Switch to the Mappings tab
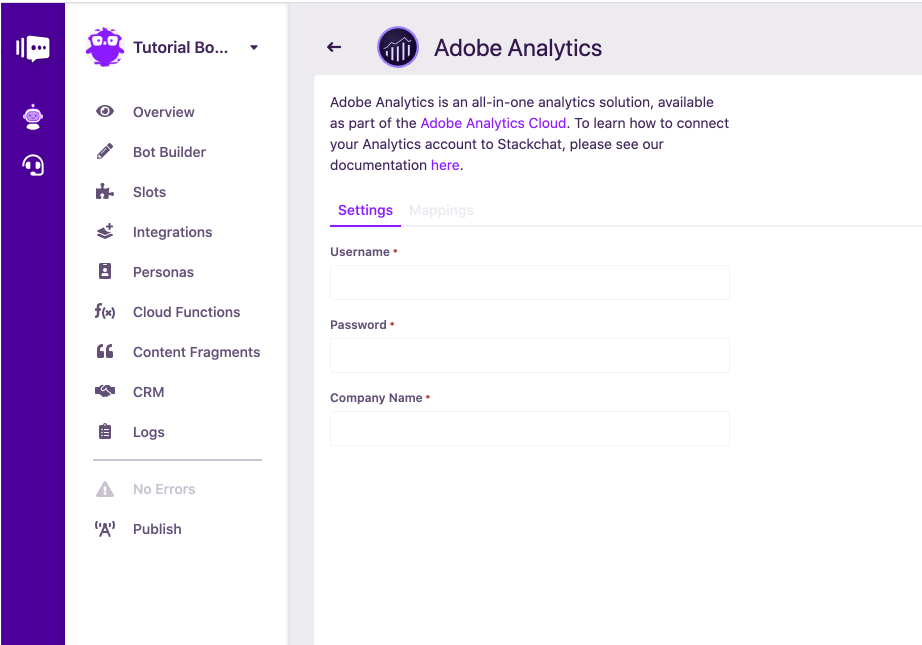Screen dimensions: 922x645 point(441,210)
